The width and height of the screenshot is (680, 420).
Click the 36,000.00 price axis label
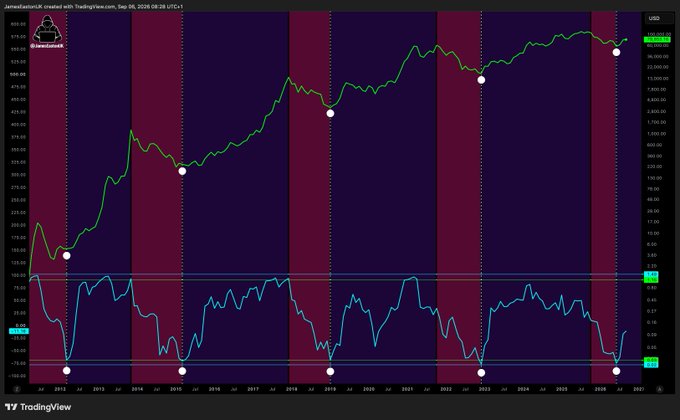(x=658, y=56)
